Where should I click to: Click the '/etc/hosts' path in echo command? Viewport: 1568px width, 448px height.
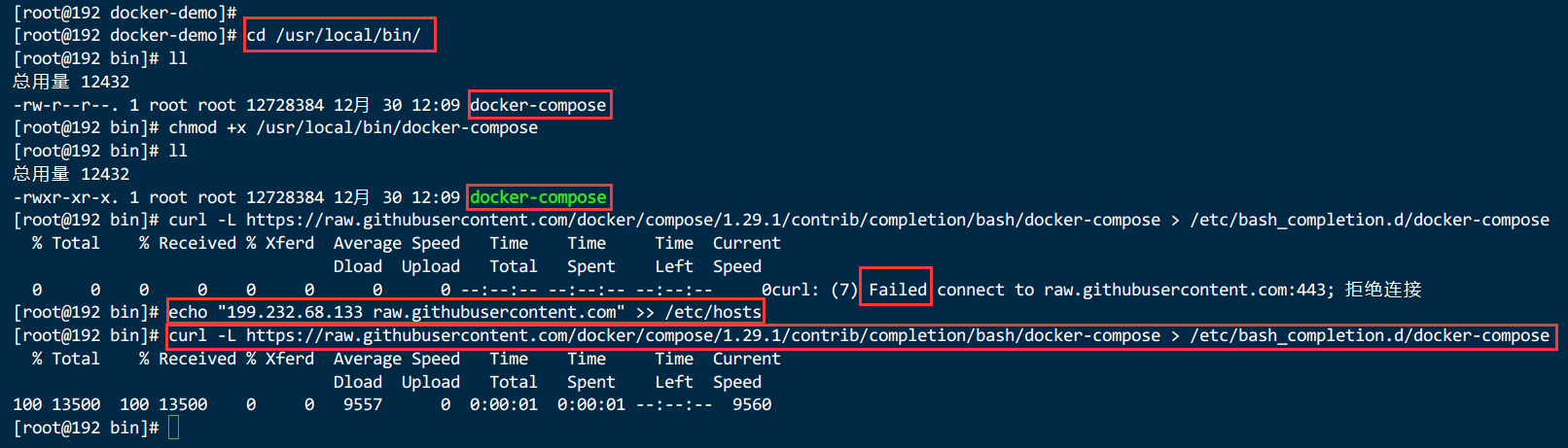pyautogui.click(x=713, y=312)
